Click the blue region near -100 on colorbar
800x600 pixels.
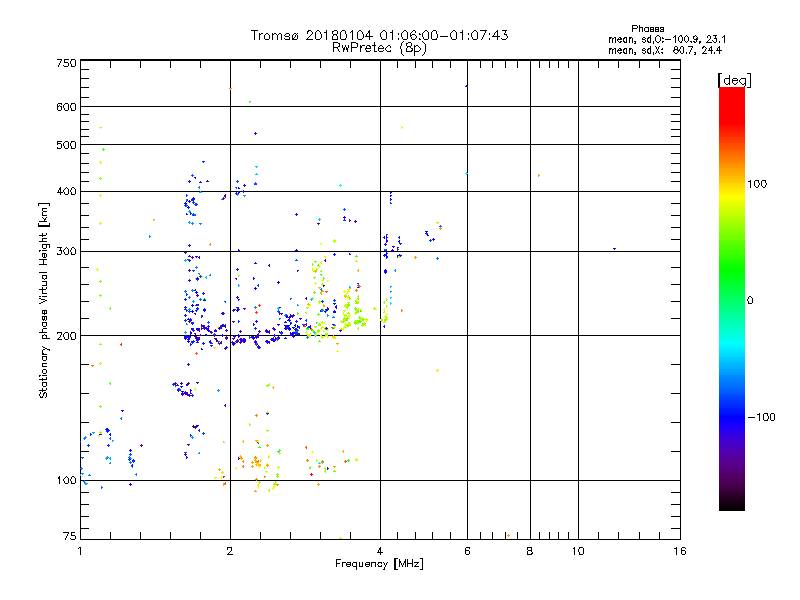pos(732,416)
